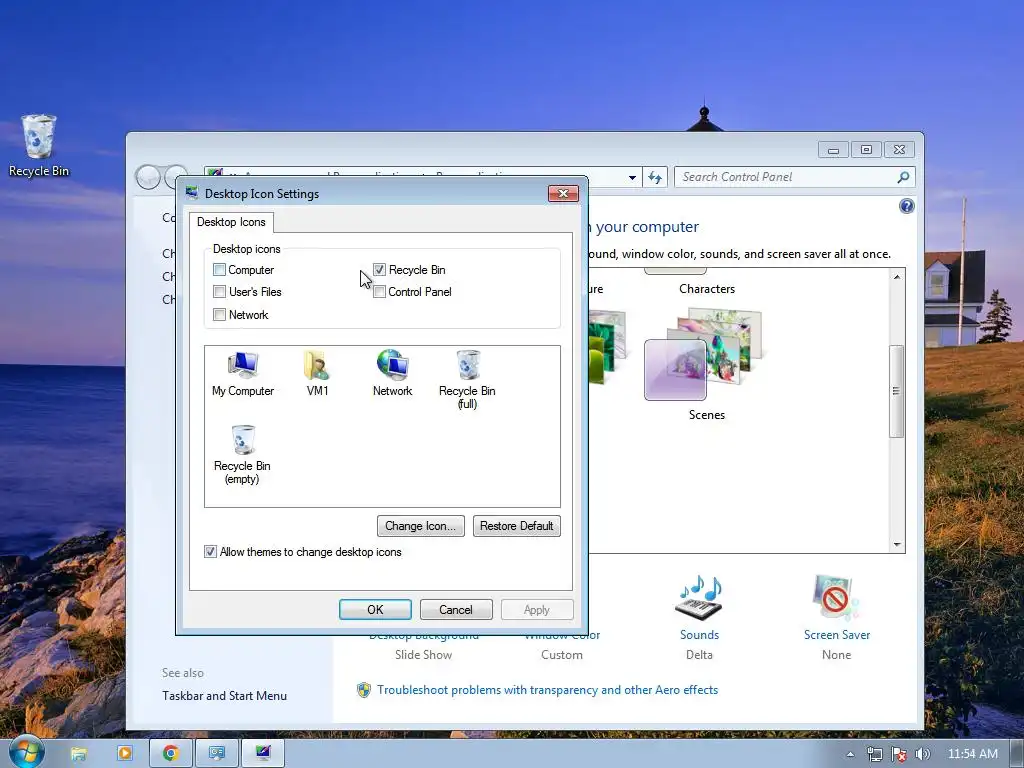Viewport: 1024px width, 768px height.
Task: Click the Sounds link label
Action: point(699,635)
